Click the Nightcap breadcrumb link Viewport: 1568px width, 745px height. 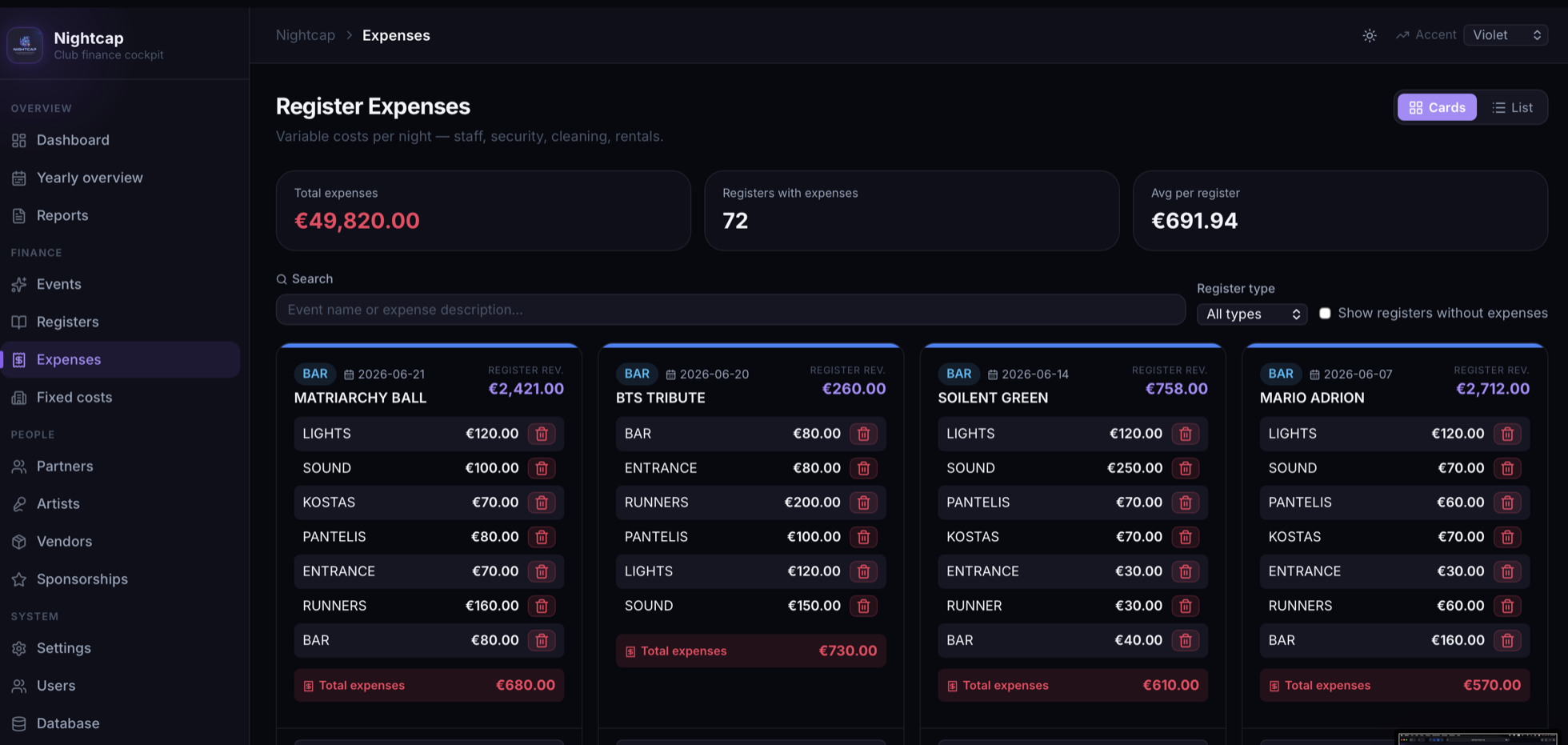click(305, 35)
